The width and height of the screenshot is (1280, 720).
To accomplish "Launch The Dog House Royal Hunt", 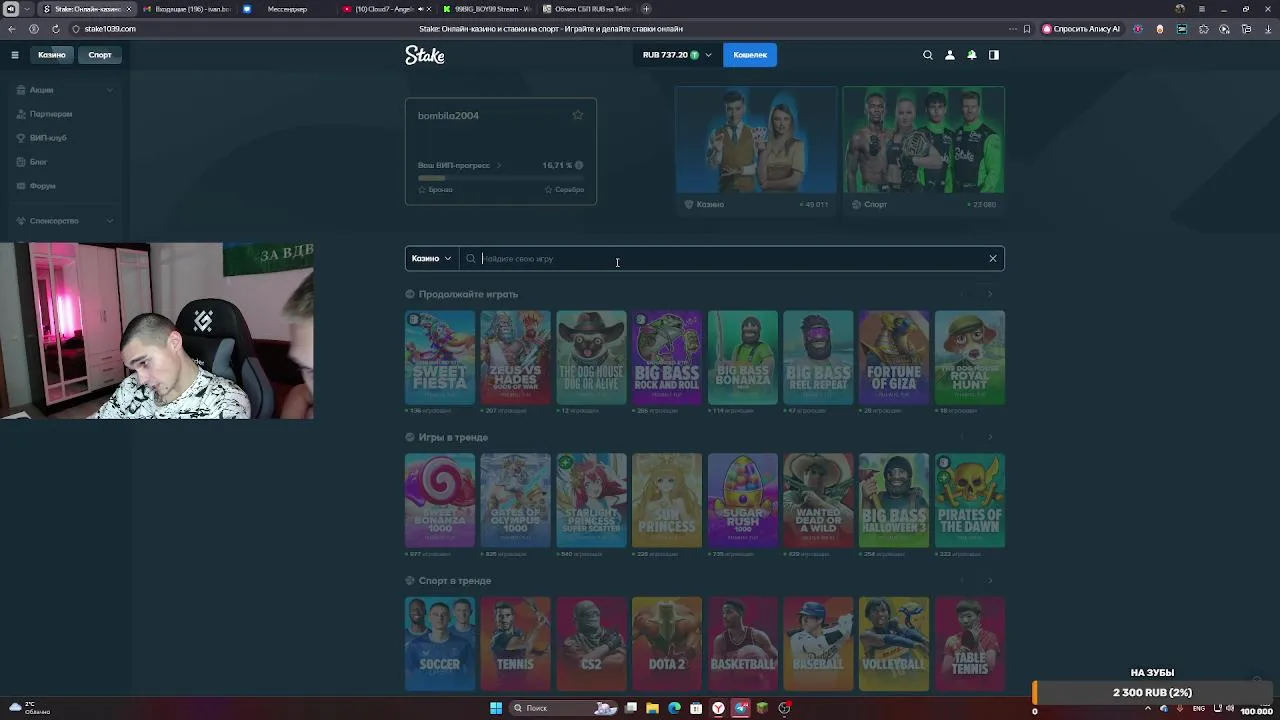I will tap(970, 358).
